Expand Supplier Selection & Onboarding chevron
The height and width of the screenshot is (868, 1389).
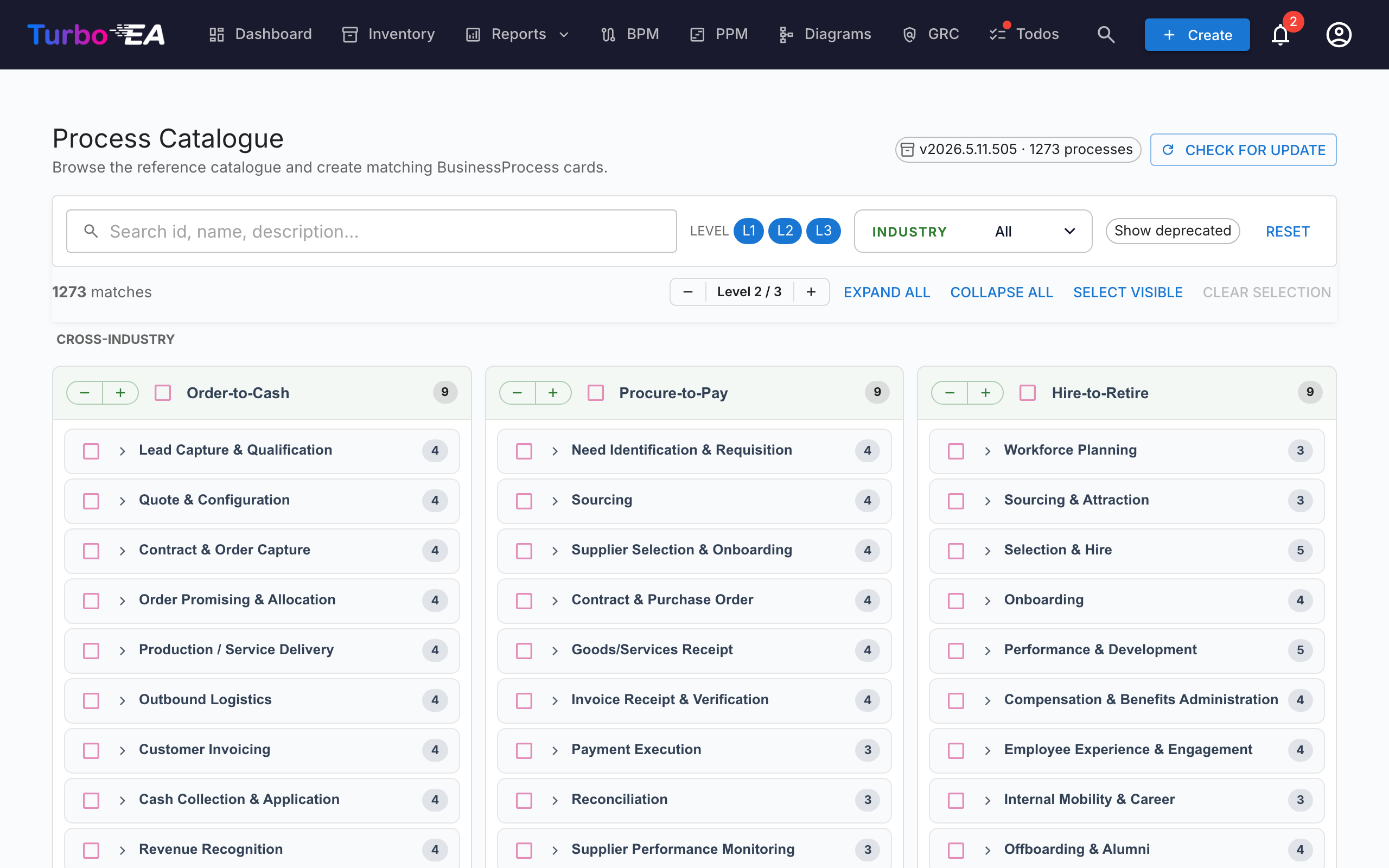555,551
